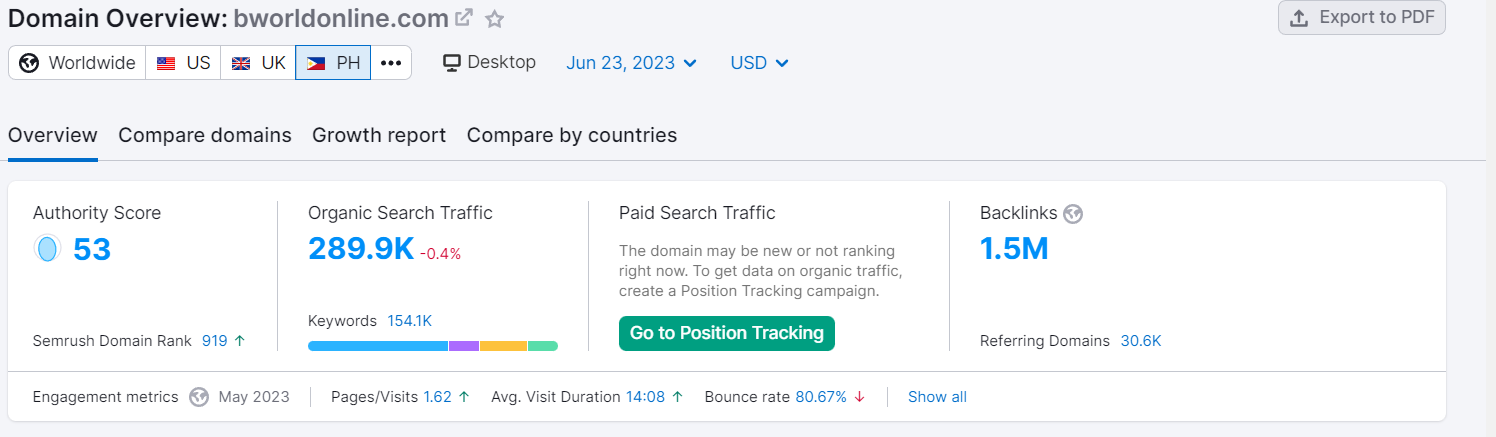This screenshot has height=437, width=1496.
Task: Click the blue segment of keywords bar
Action: tap(377, 346)
